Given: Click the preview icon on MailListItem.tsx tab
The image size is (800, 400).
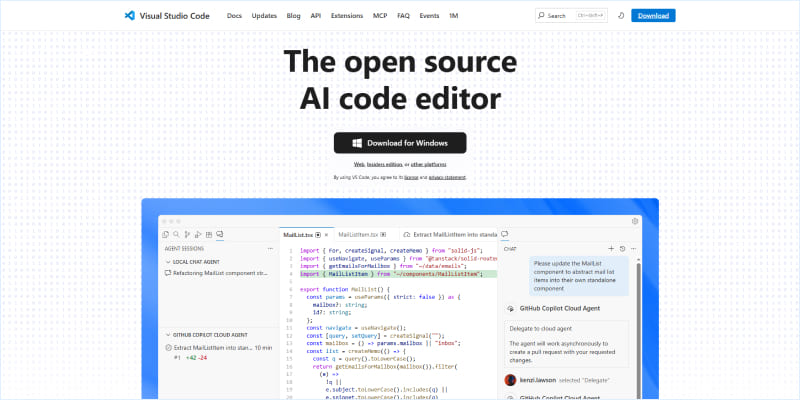Looking at the screenshot, I should click(x=383, y=235).
